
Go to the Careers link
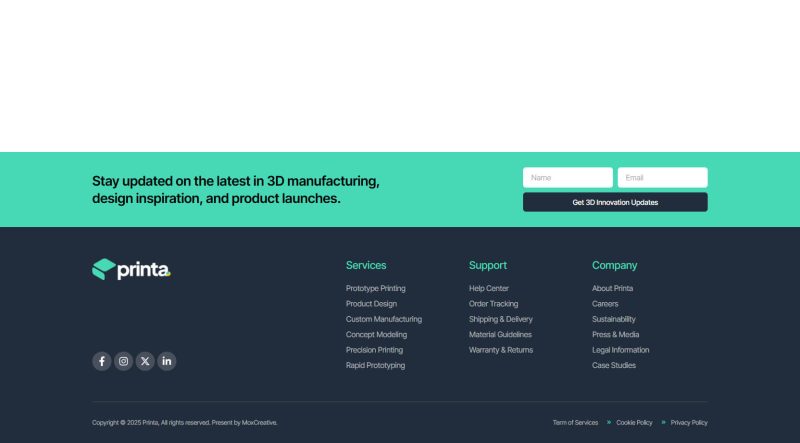[x=605, y=304]
